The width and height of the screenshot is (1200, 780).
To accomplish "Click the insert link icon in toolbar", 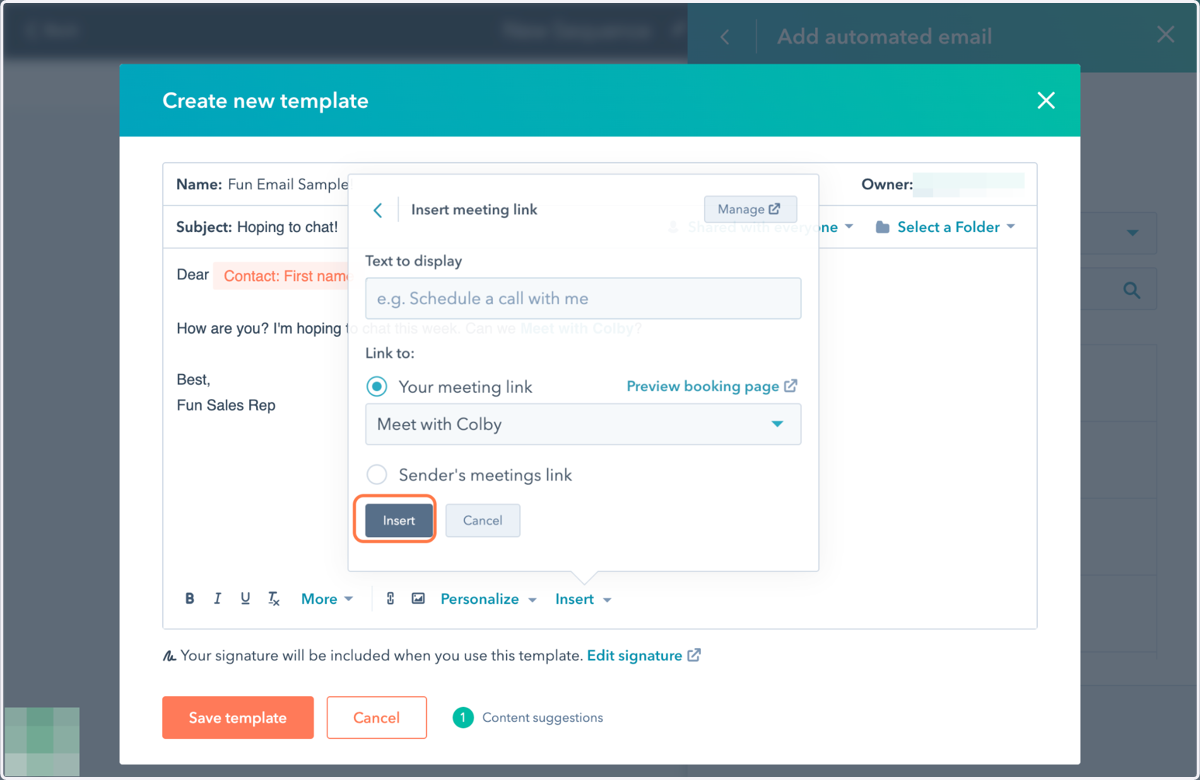I will [390, 599].
